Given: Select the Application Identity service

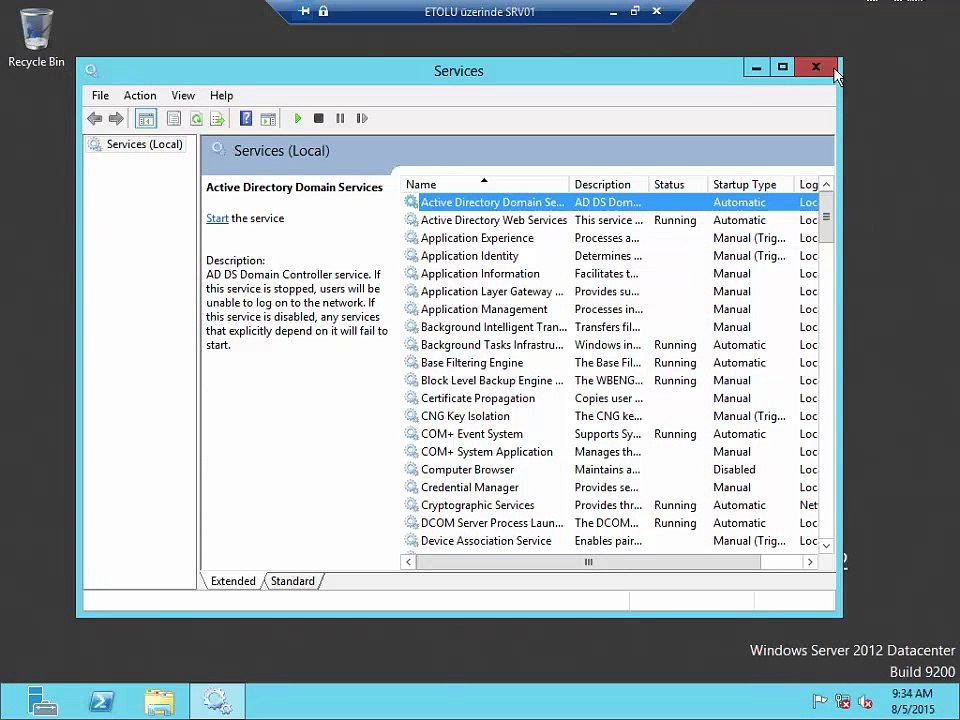Looking at the screenshot, I should pyautogui.click(x=610, y=255).
